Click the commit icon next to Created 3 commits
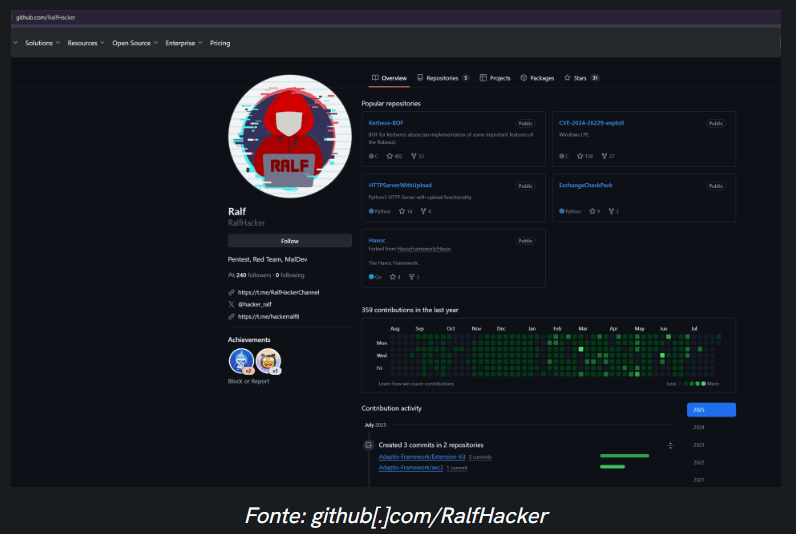The image size is (796, 534). [368, 444]
